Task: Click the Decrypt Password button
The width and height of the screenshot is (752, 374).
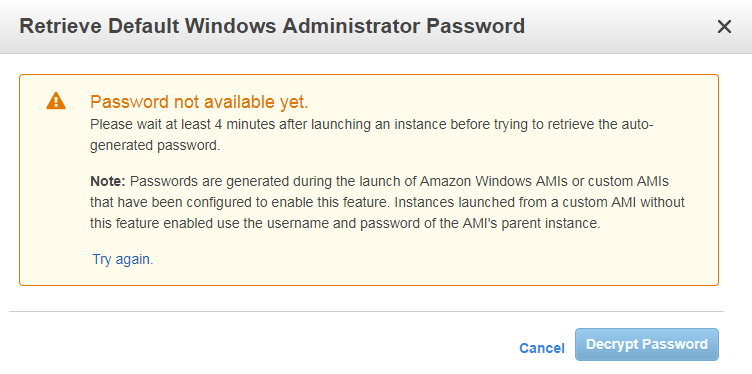Action: [646, 344]
